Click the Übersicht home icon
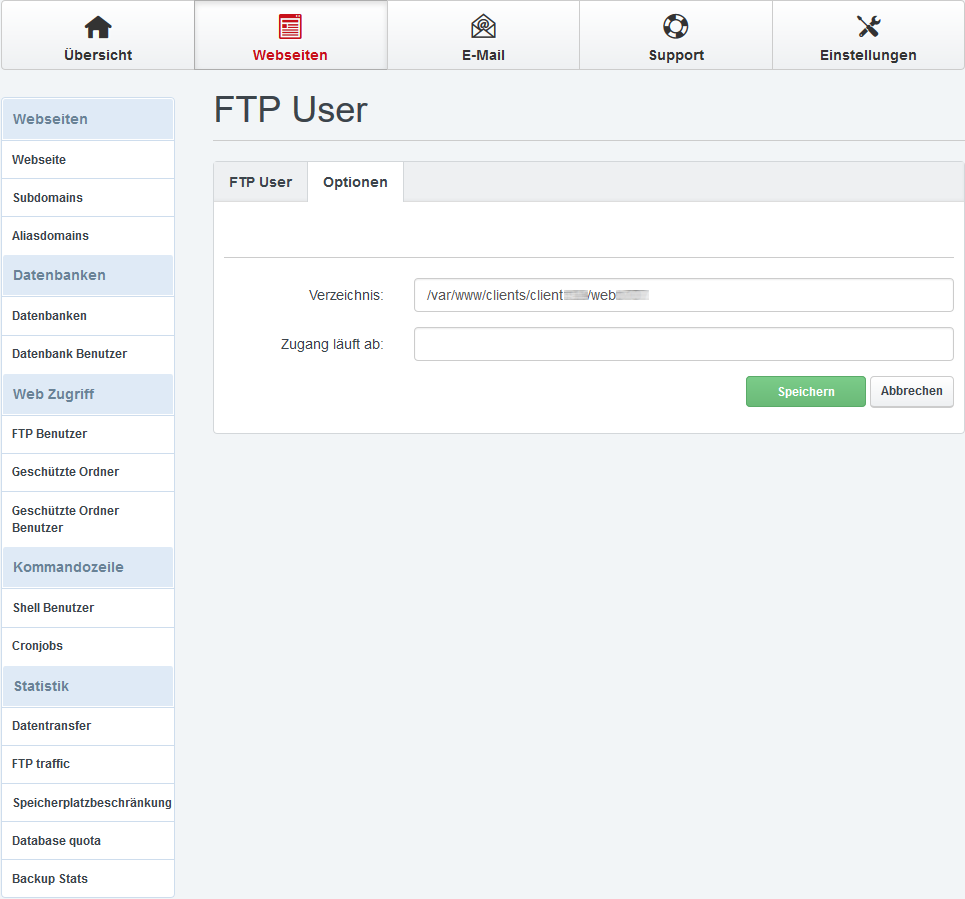Screen dimensions: 965x899 point(97,27)
